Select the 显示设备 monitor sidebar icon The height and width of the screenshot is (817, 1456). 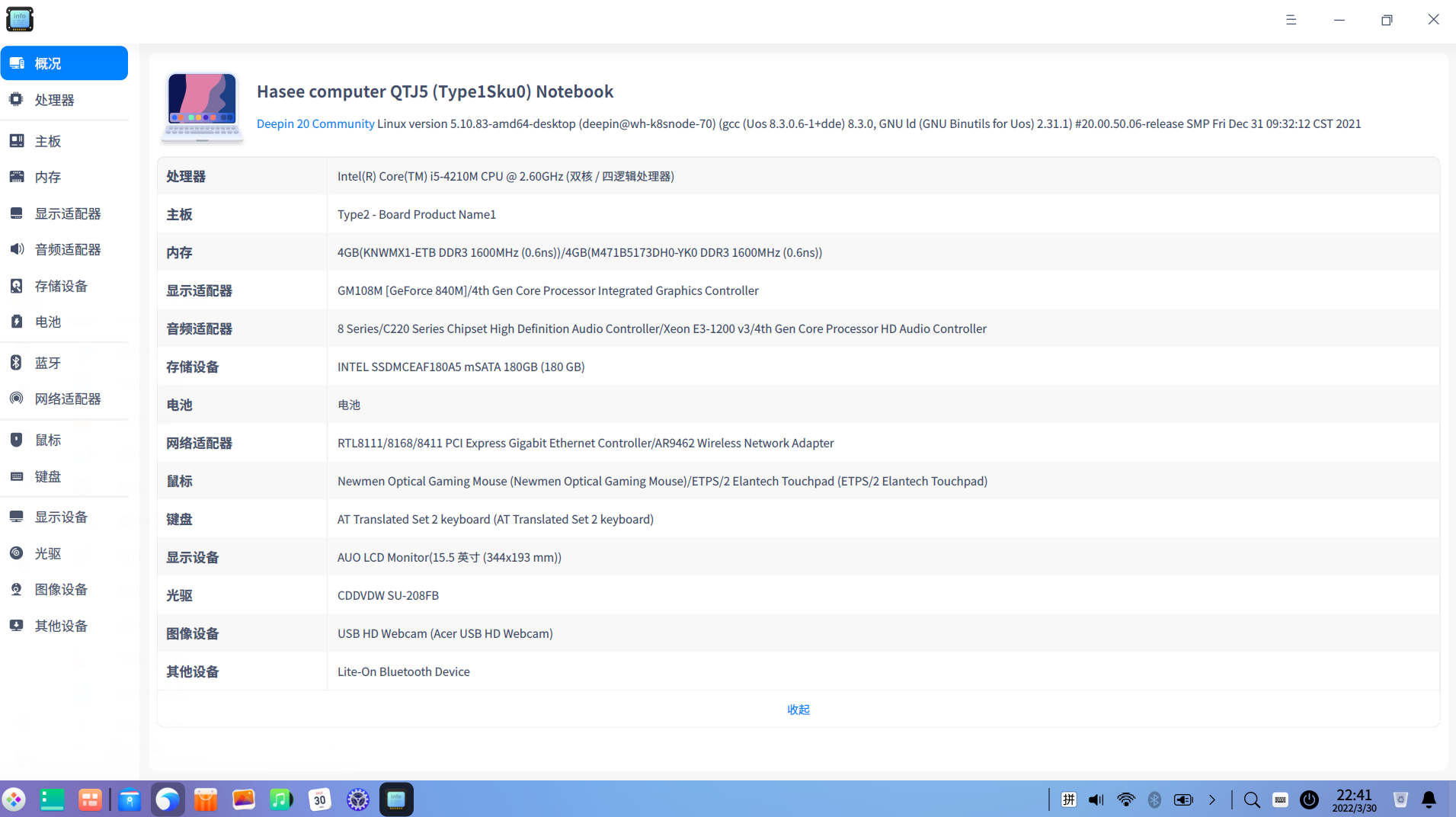point(17,517)
